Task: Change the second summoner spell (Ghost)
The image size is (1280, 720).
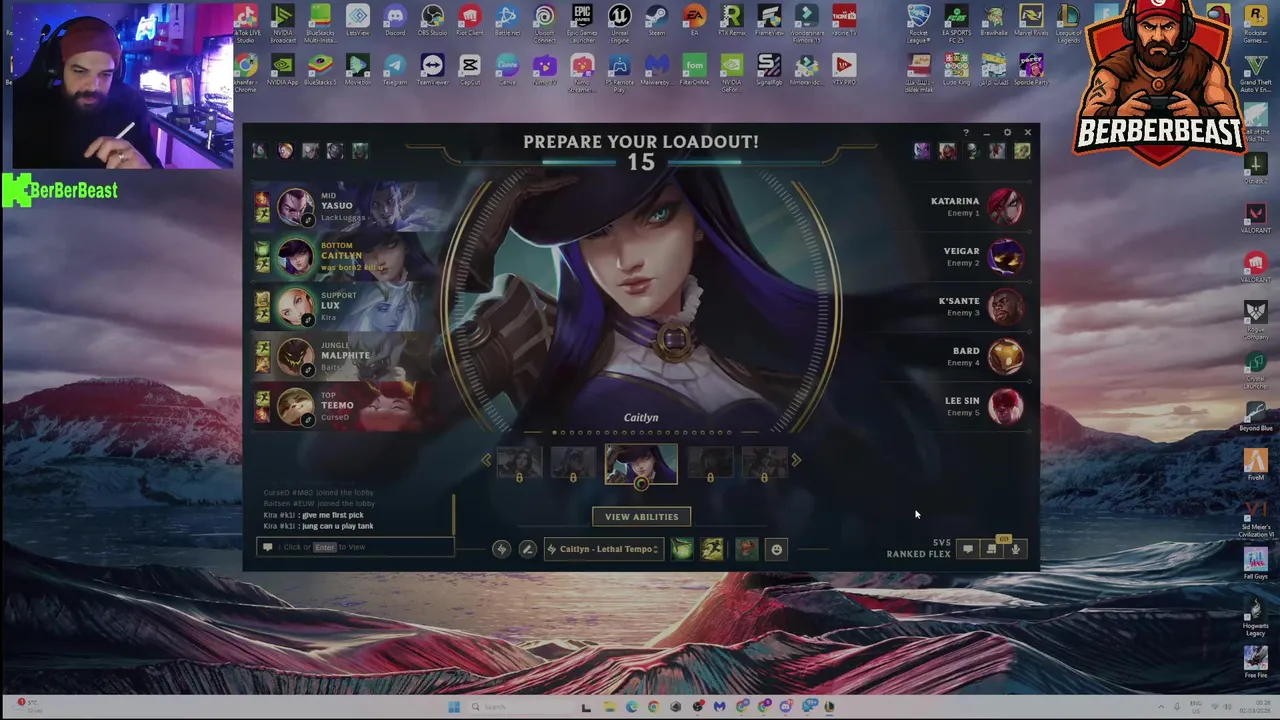Action: click(x=712, y=549)
